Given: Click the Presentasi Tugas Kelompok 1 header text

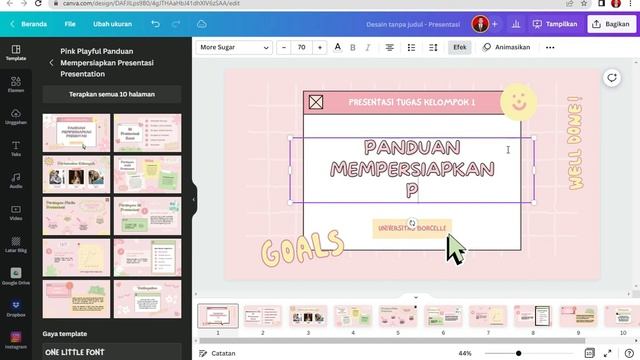Looking at the screenshot, I should pyautogui.click(x=412, y=102).
